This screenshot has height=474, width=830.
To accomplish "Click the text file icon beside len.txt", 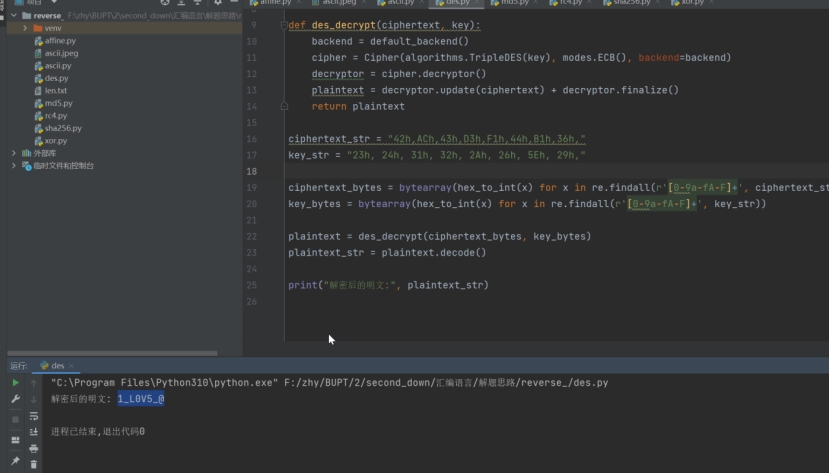I will (38, 91).
